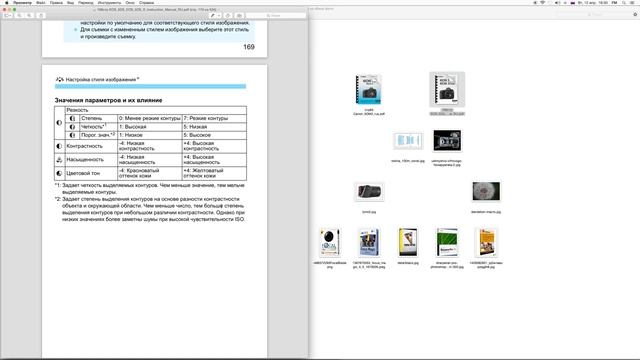
Task: Open the sidebar view dropdown in Preview toolbar
Action: [x=8, y=16]
